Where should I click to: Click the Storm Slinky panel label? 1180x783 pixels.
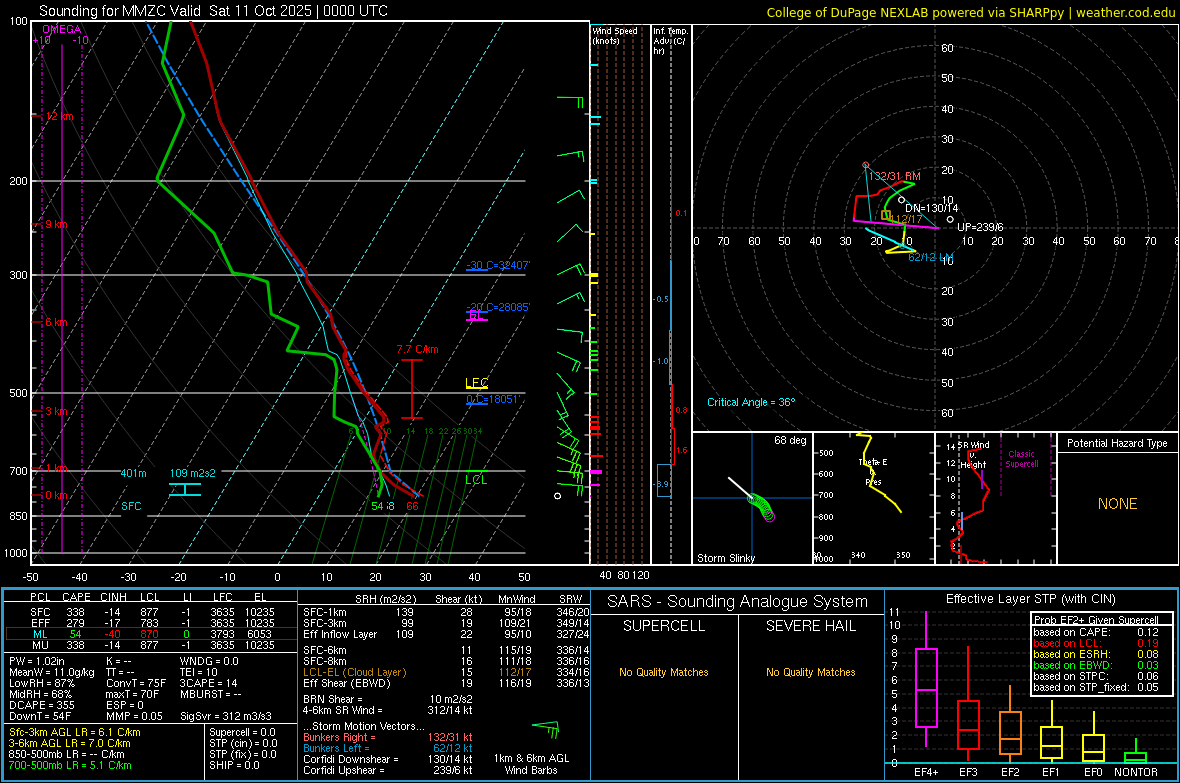[x=725, y=558]
